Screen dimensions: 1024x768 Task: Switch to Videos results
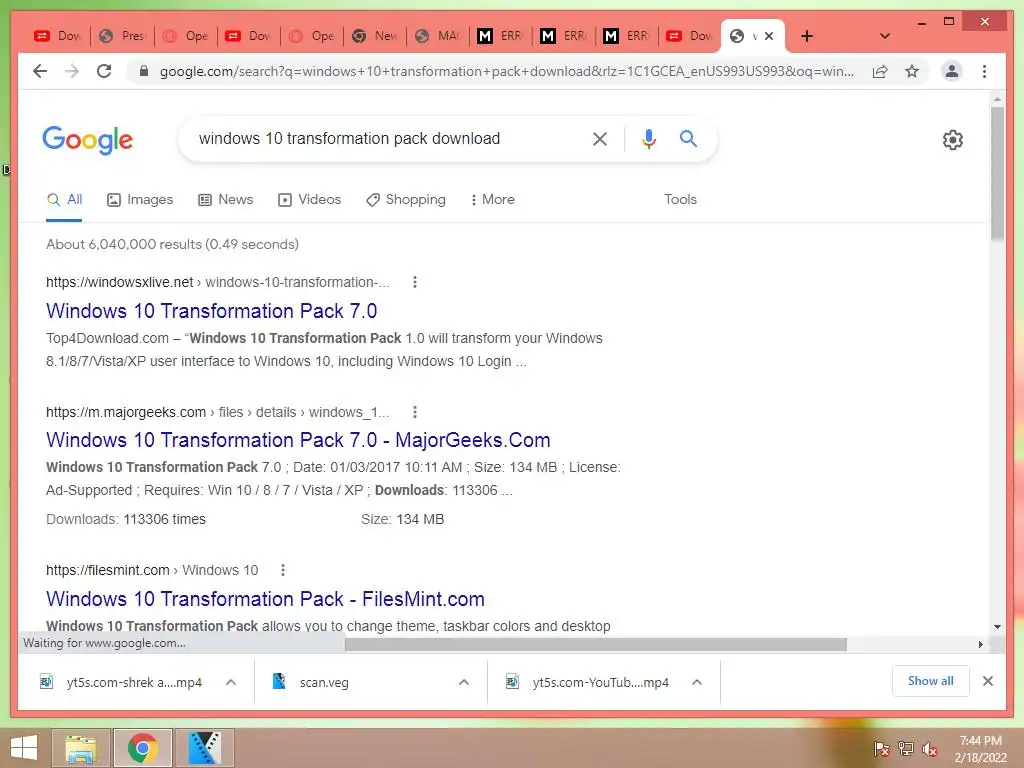click(x=309, y=200)
